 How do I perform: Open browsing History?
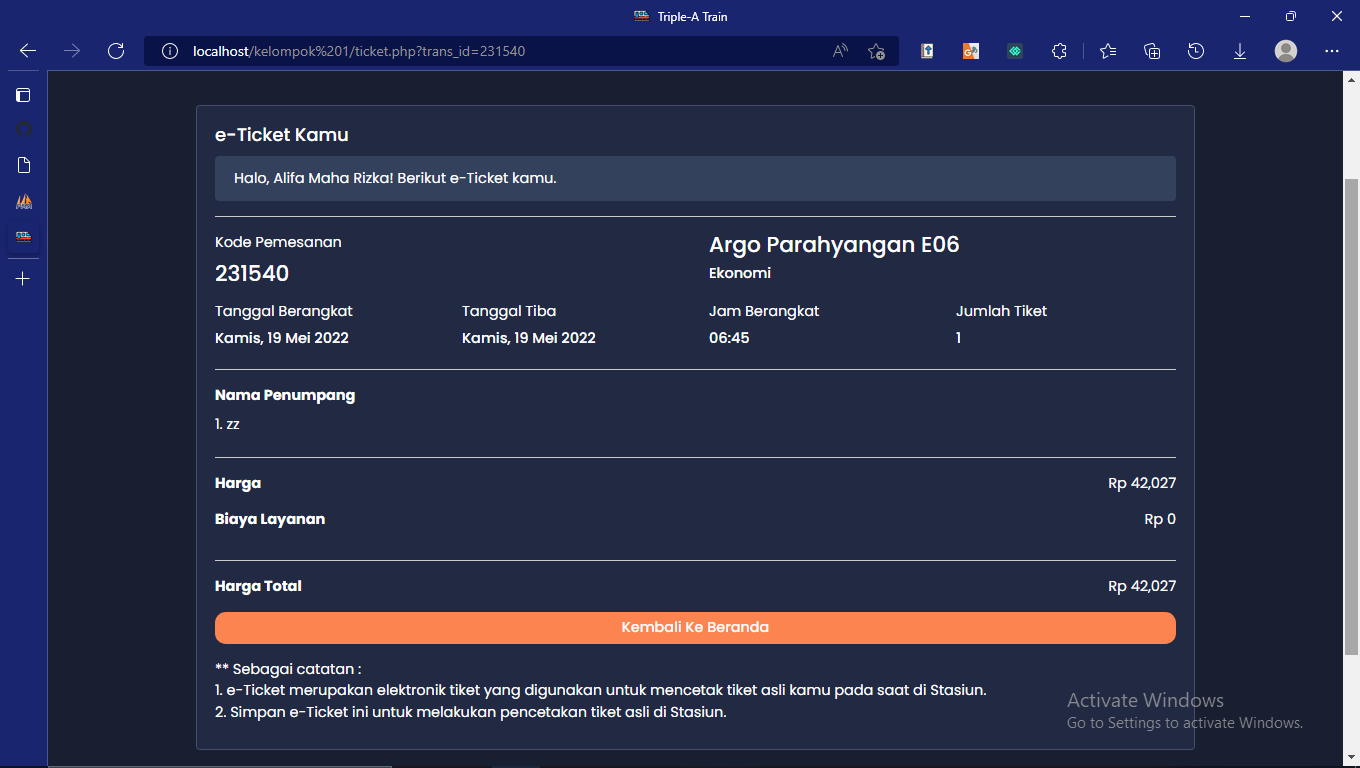coord(1196,50)
